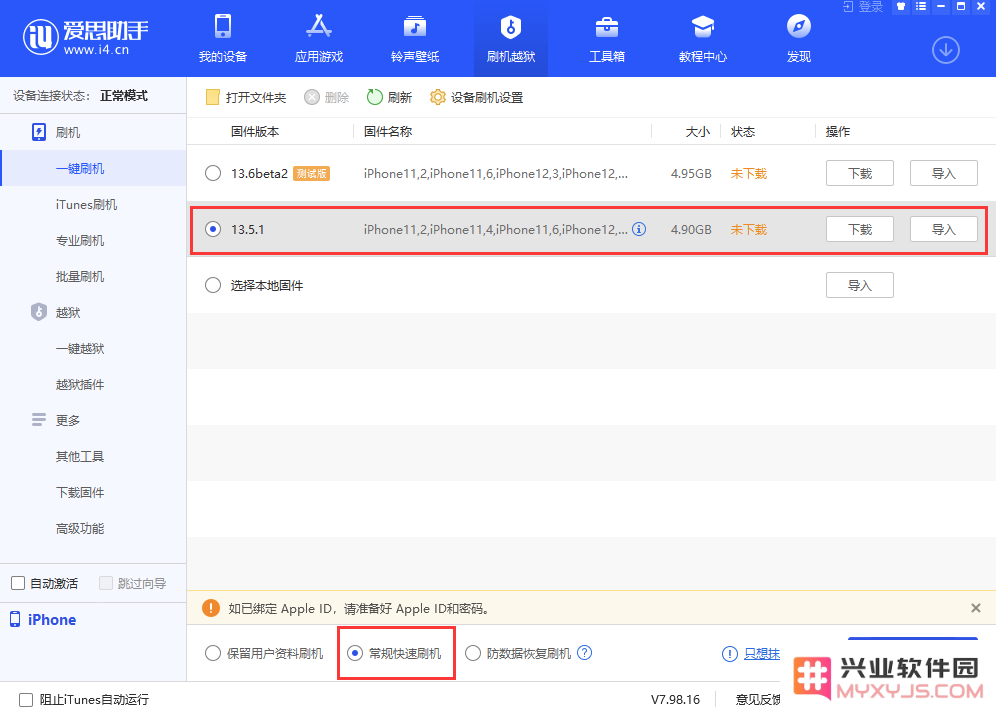996x715 pixels.
Task: Click 导入 for local firmware row
Action: tap(859, 285)
